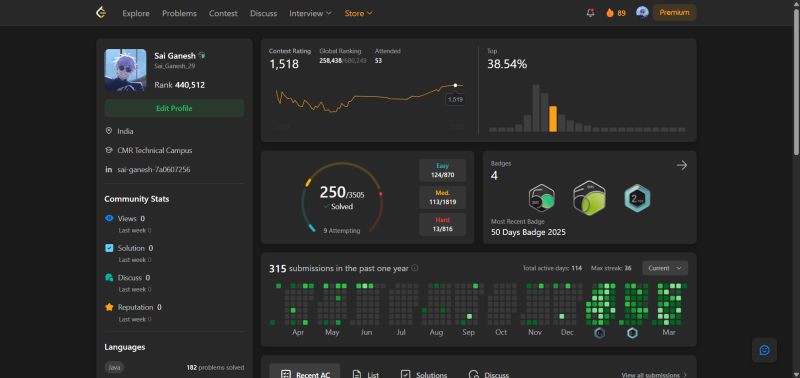
Task: Switch to the Solutions tab
Action: click(x=423, y=374)
